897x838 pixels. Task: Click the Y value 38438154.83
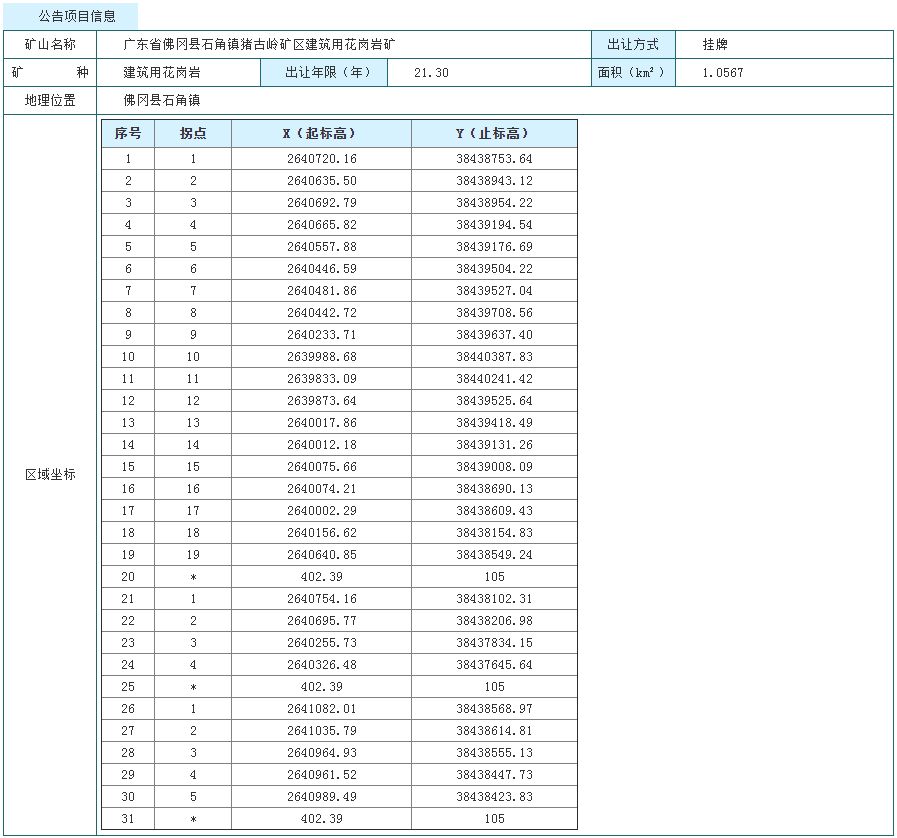(494, 533)
